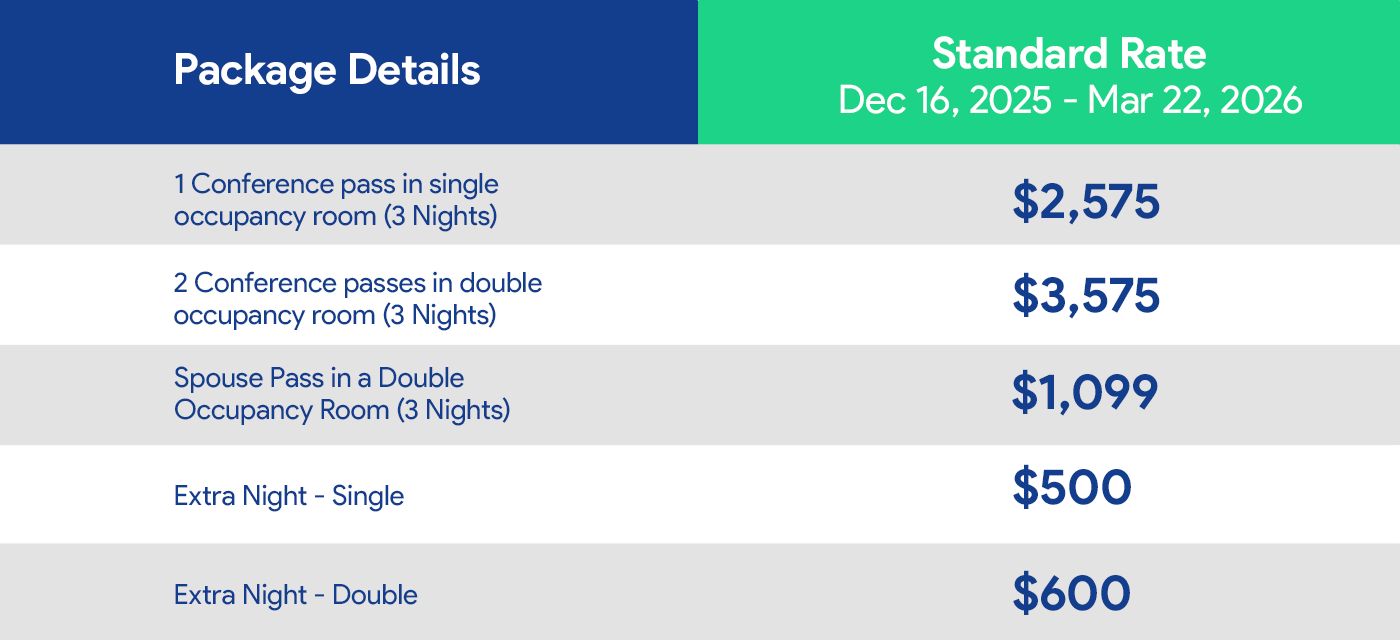Click the $1,099 Spouse Pass price
Screen dimensions: 1400x640
click(x=1084, y=392)
